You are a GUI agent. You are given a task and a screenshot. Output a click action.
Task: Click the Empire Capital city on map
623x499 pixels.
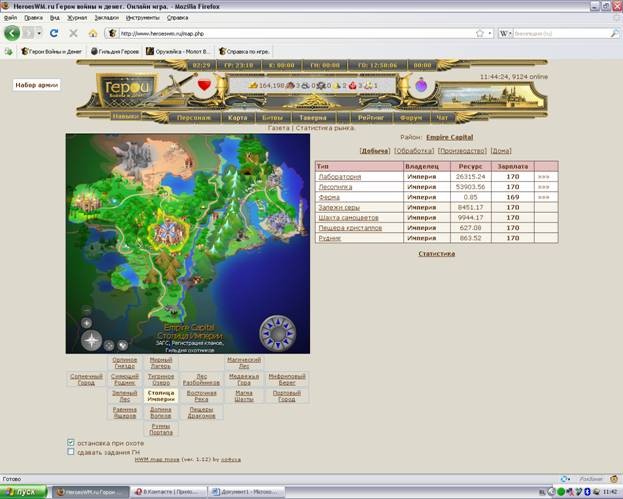pos(168,233)
